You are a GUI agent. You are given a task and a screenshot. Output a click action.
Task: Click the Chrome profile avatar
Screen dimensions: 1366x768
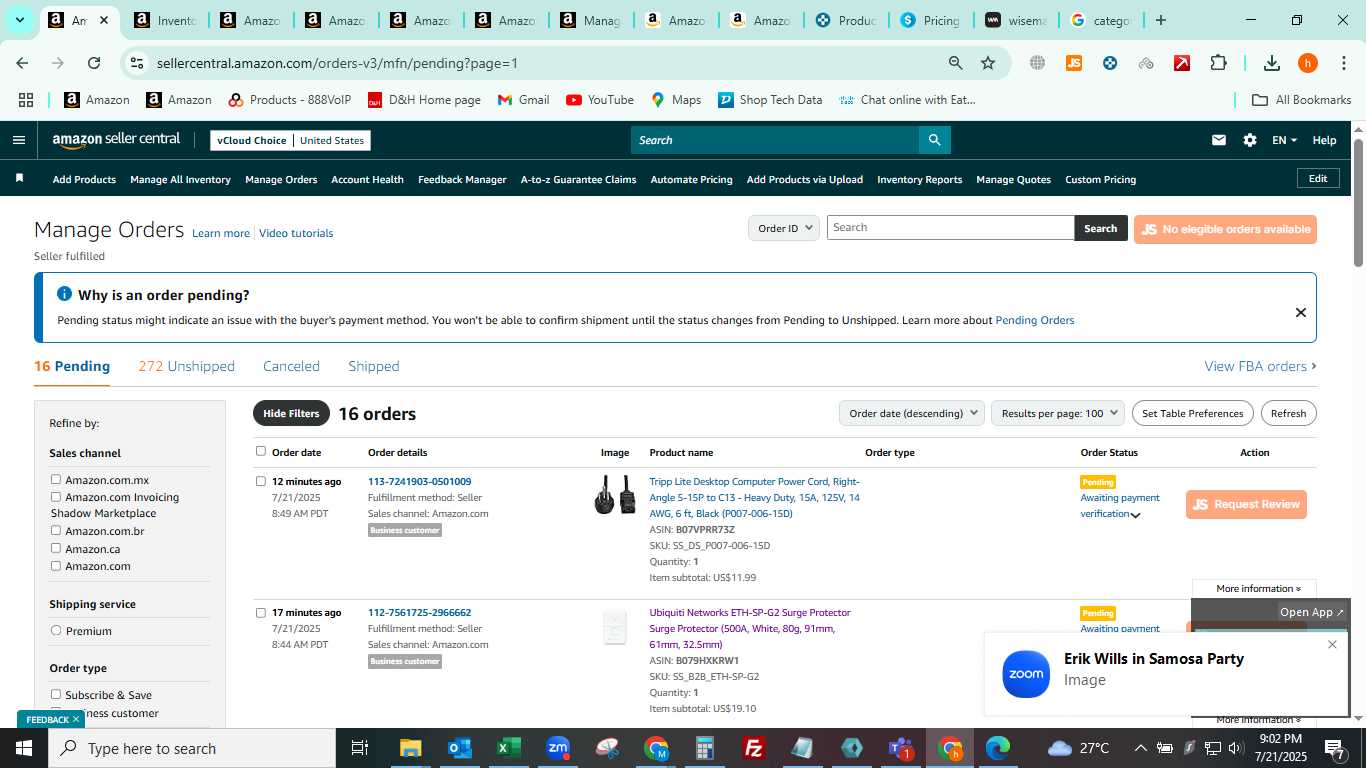coord(1308,63)
